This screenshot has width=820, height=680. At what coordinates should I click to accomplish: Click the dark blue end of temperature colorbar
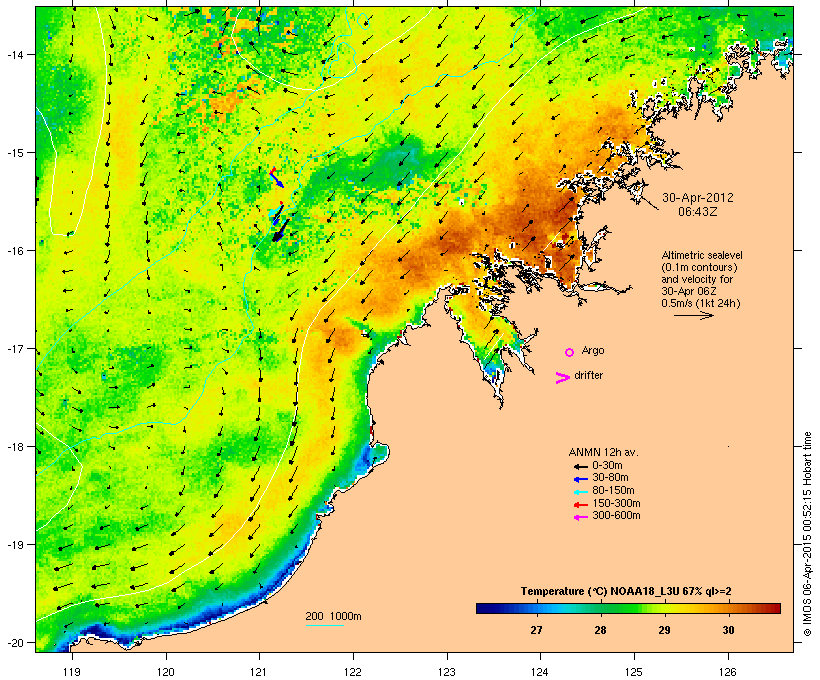coord(482,608)
